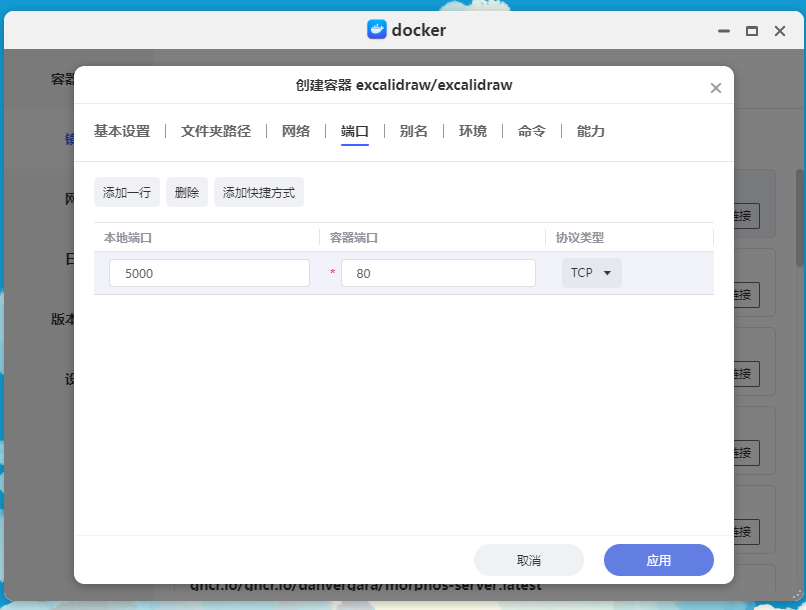Switch to the 能力 tab
This screenshot has width=806, height=610.
(x=591, y=132)
